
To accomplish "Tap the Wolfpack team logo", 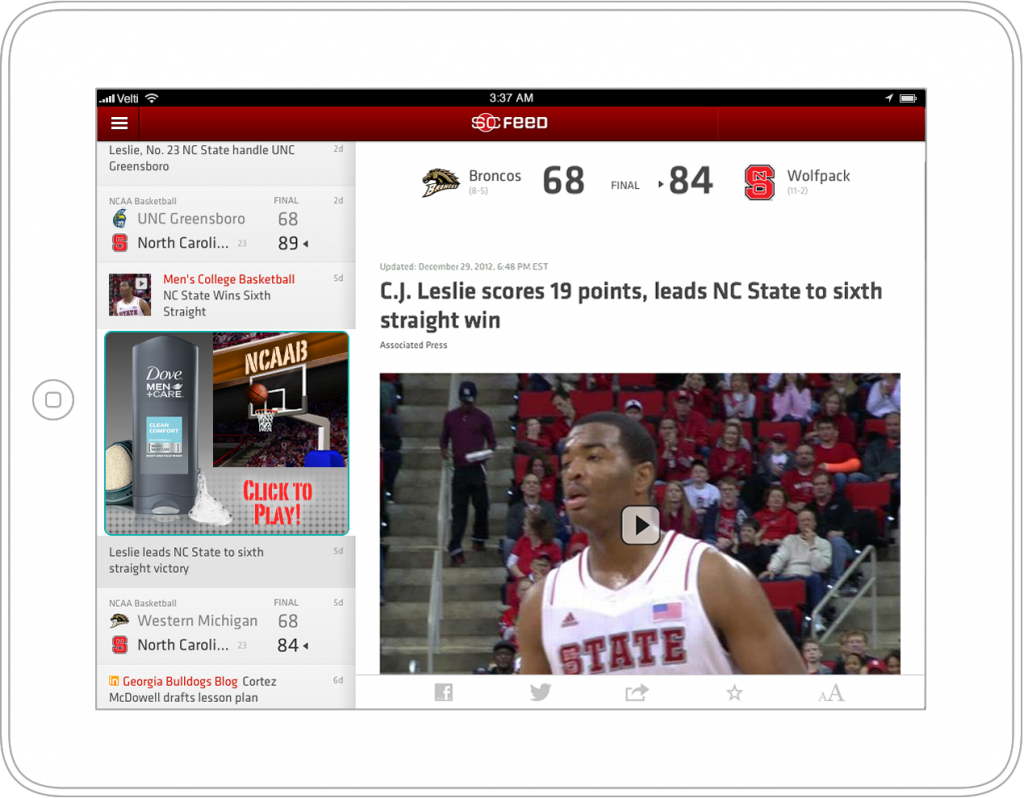I will pyautogui.click(x=760, y=182).
